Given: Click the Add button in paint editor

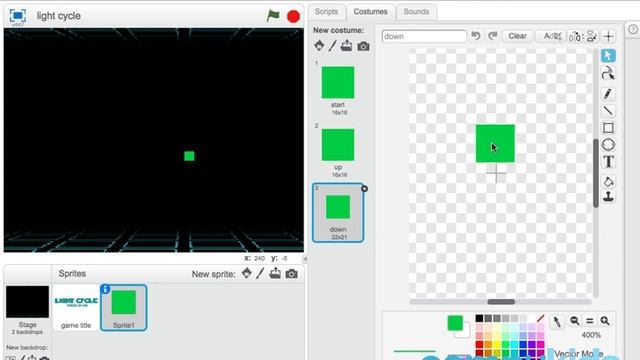Looking at the screenshot, I should (551, 36).
